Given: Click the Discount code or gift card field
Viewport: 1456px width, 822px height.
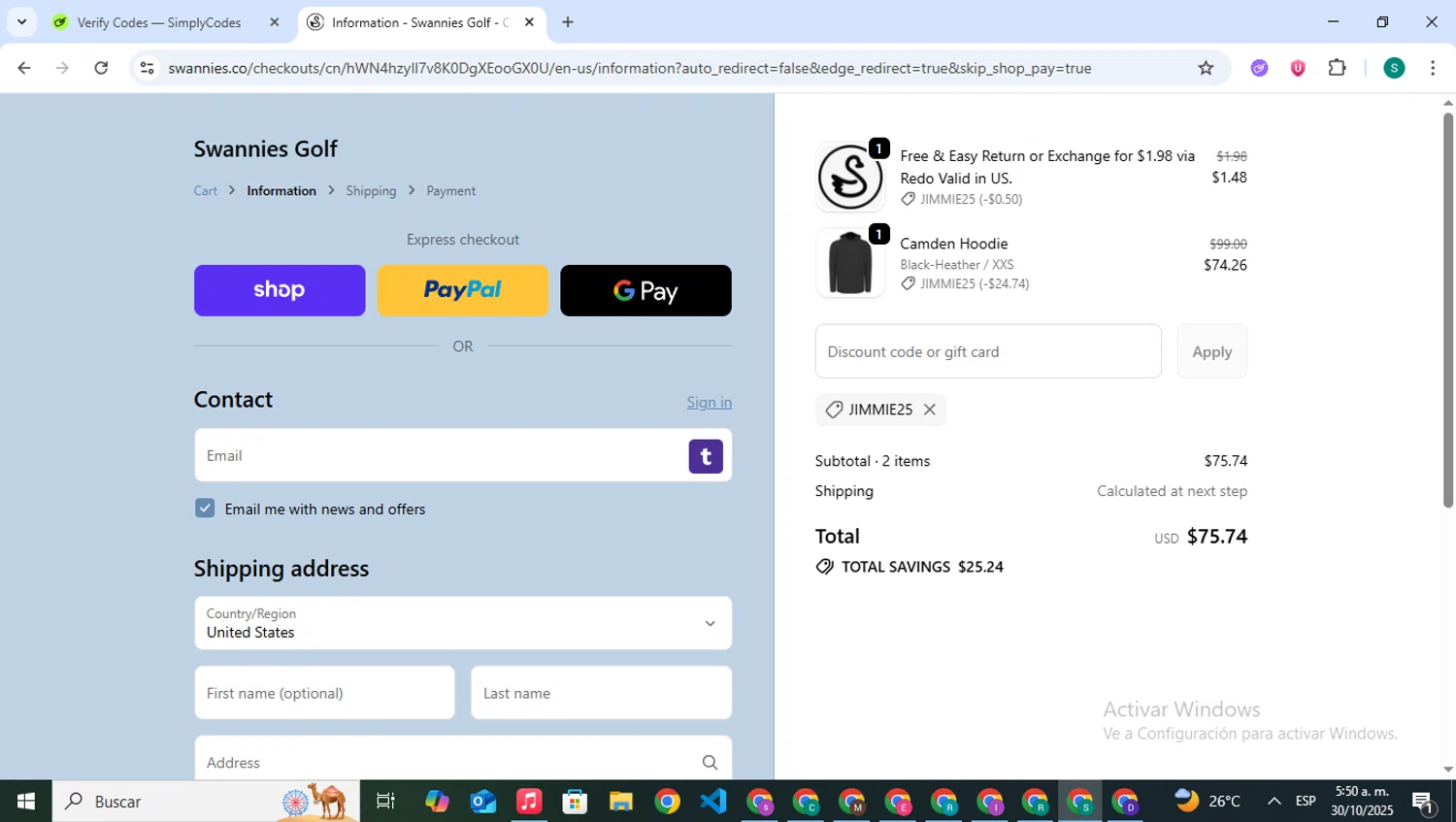Looking at the screenshot, I should (x=988, y=351).
